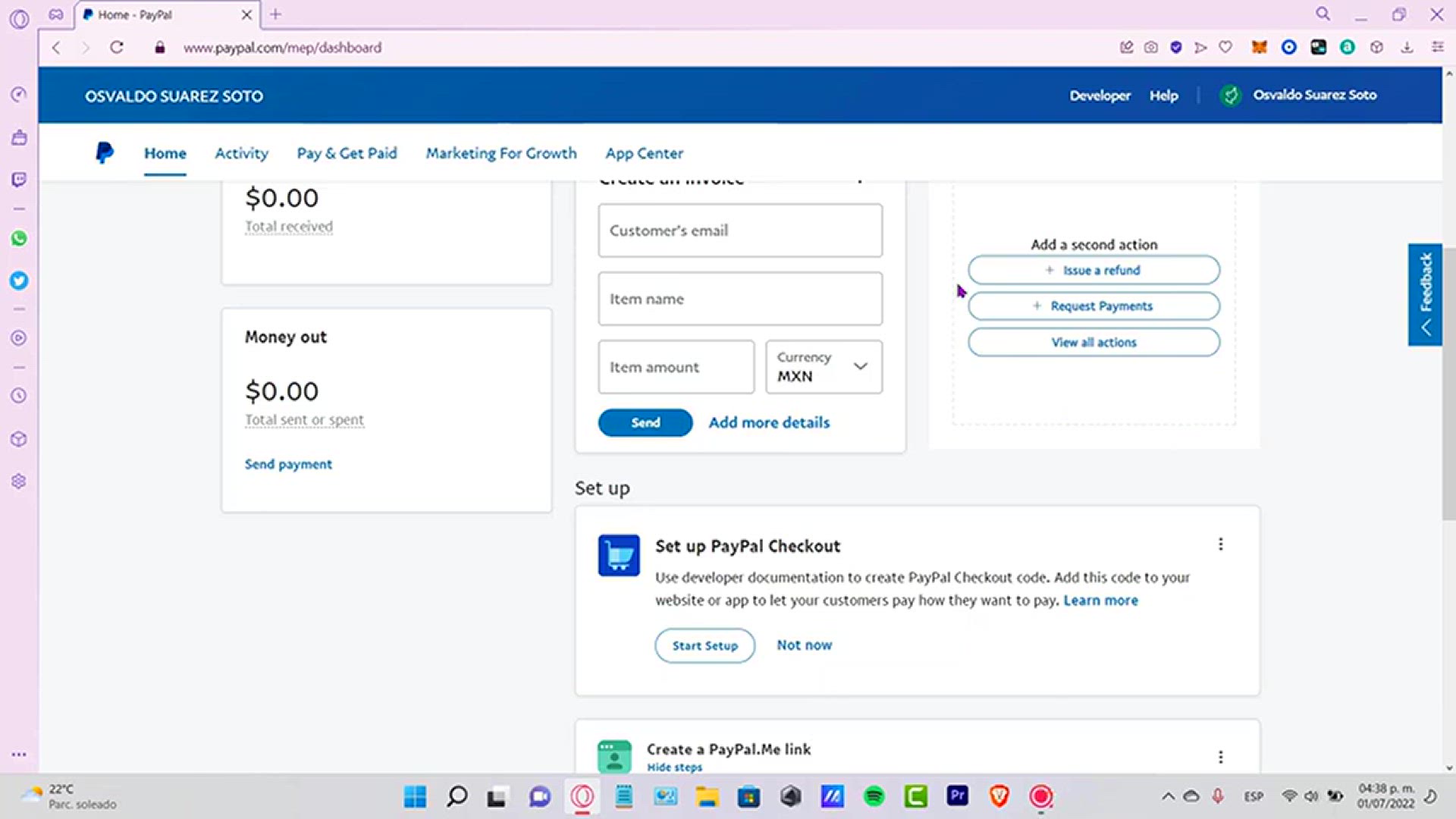Open Spotify from the taskbar
The width and height of the screenshot is (1456, 819).
874,796
